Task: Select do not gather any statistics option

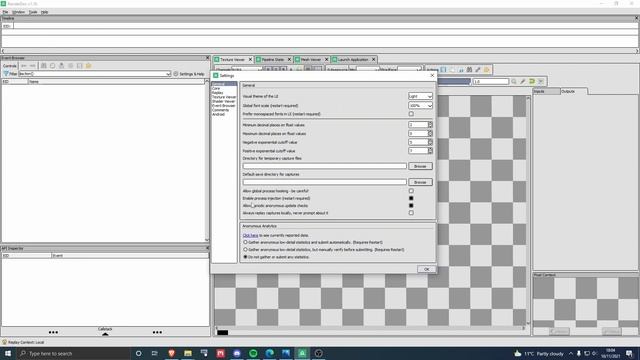Action: click(245, 257)
